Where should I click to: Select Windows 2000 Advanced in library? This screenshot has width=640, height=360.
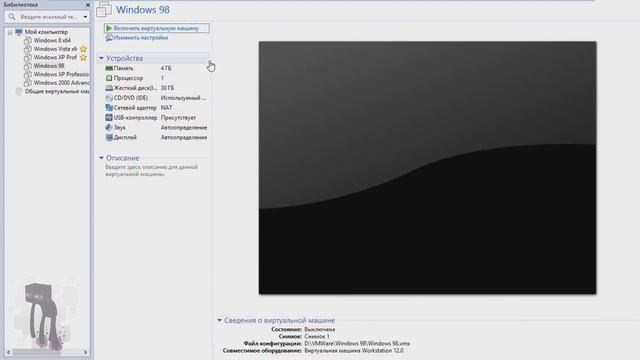pos(61,83)
